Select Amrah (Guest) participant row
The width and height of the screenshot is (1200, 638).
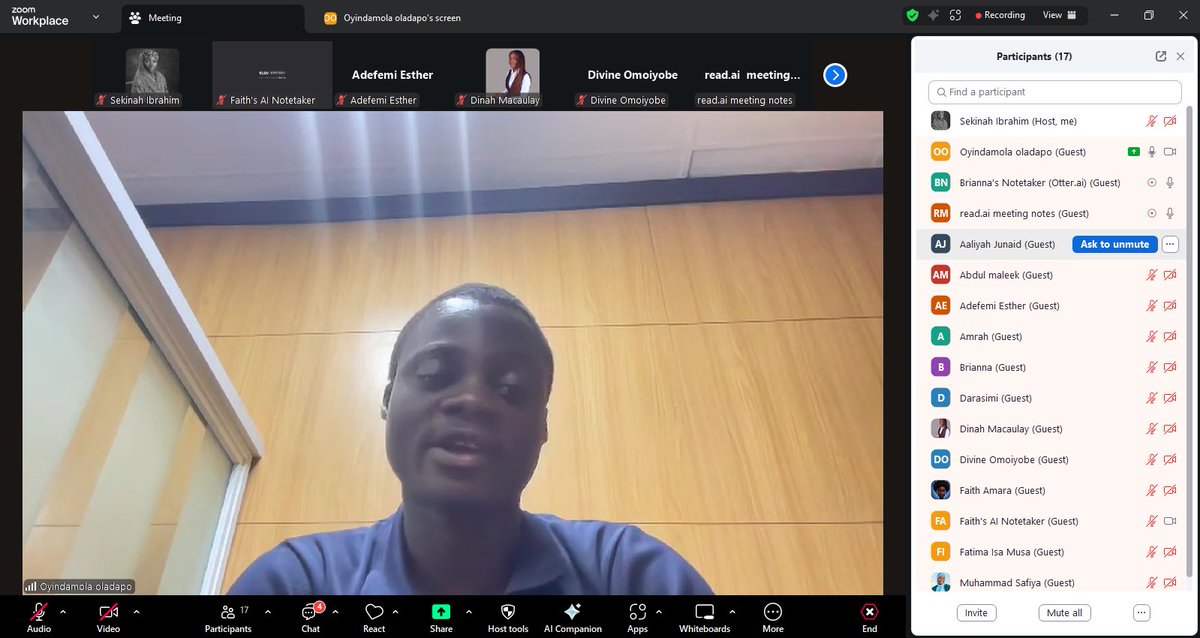(x=1054, y=336)
